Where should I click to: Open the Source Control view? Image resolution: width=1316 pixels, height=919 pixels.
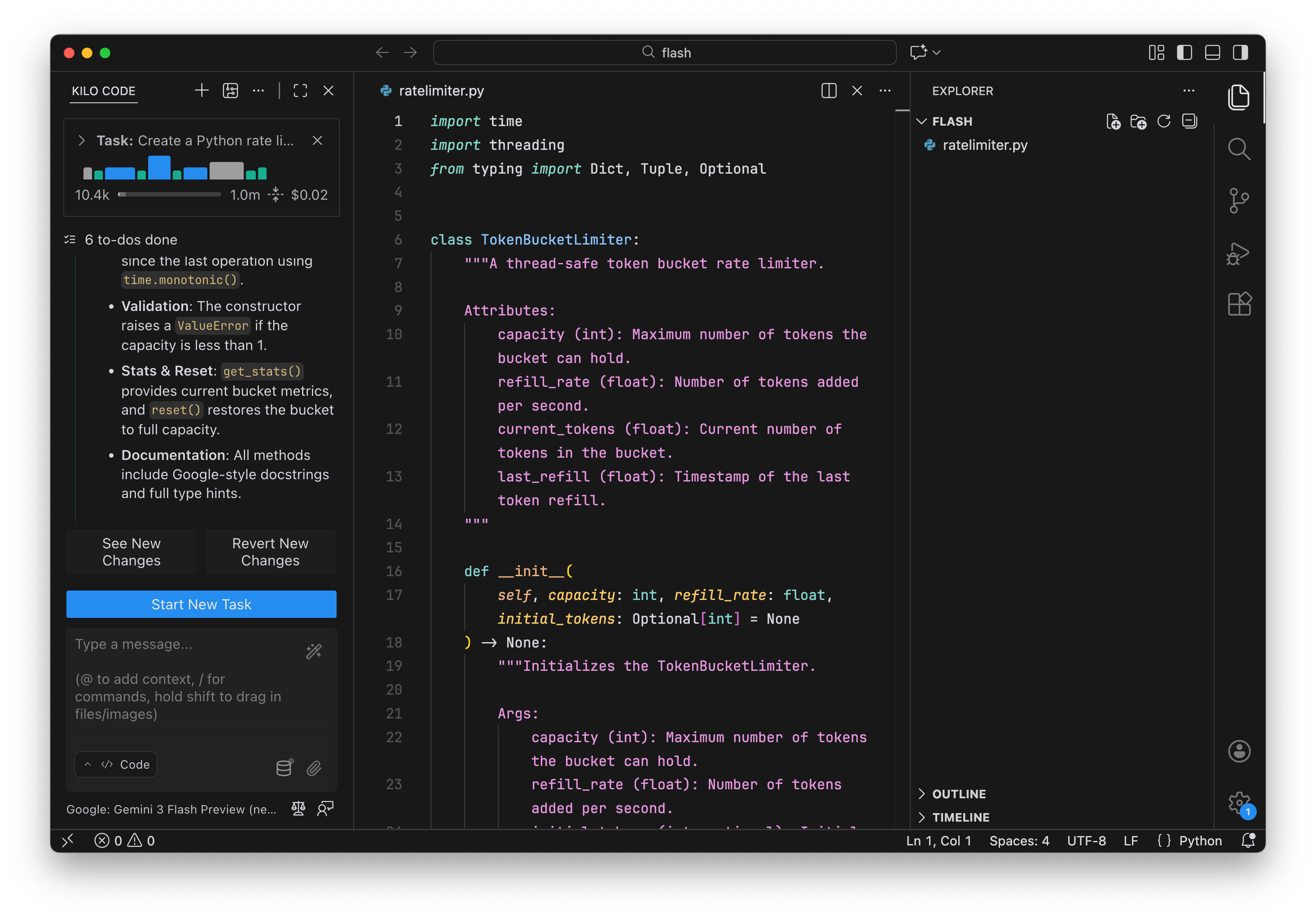point(1239,201)
